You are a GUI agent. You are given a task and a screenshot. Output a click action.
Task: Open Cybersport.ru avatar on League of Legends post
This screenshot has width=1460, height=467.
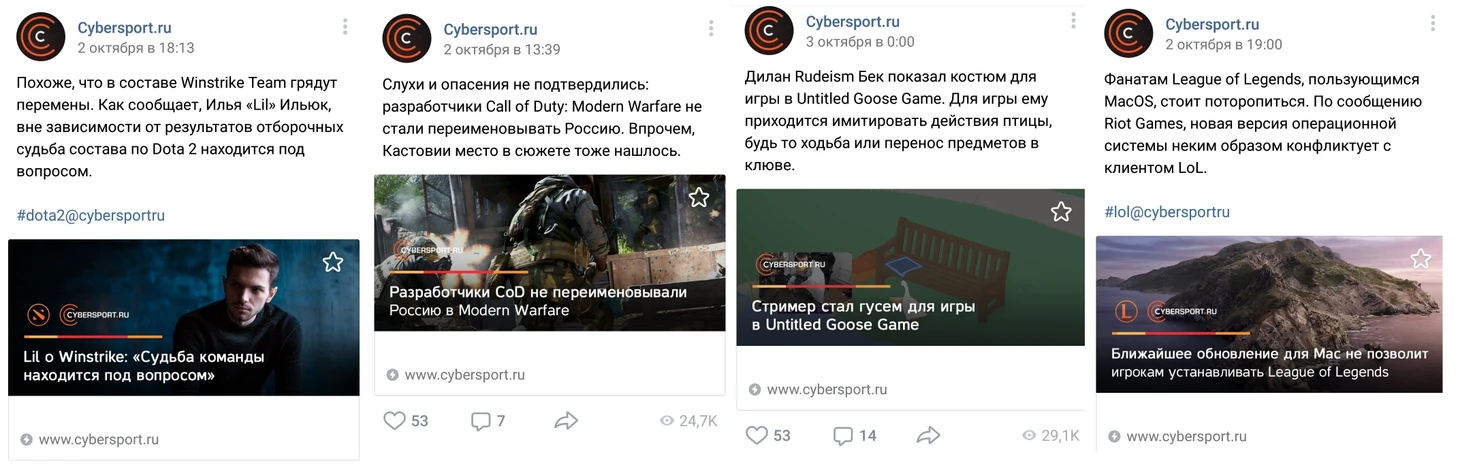[x=1129, y=34]
